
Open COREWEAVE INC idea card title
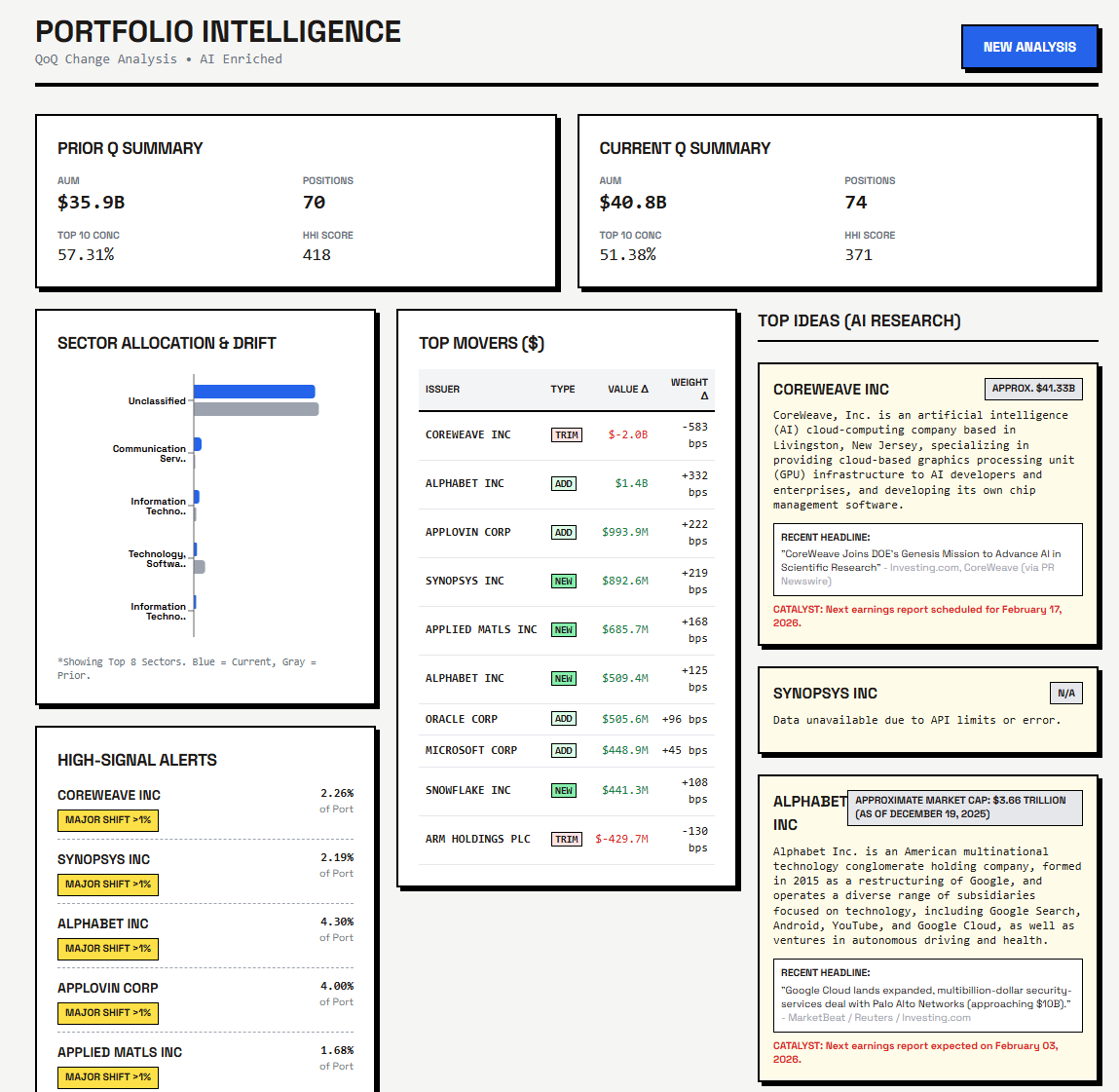(831, 390)
